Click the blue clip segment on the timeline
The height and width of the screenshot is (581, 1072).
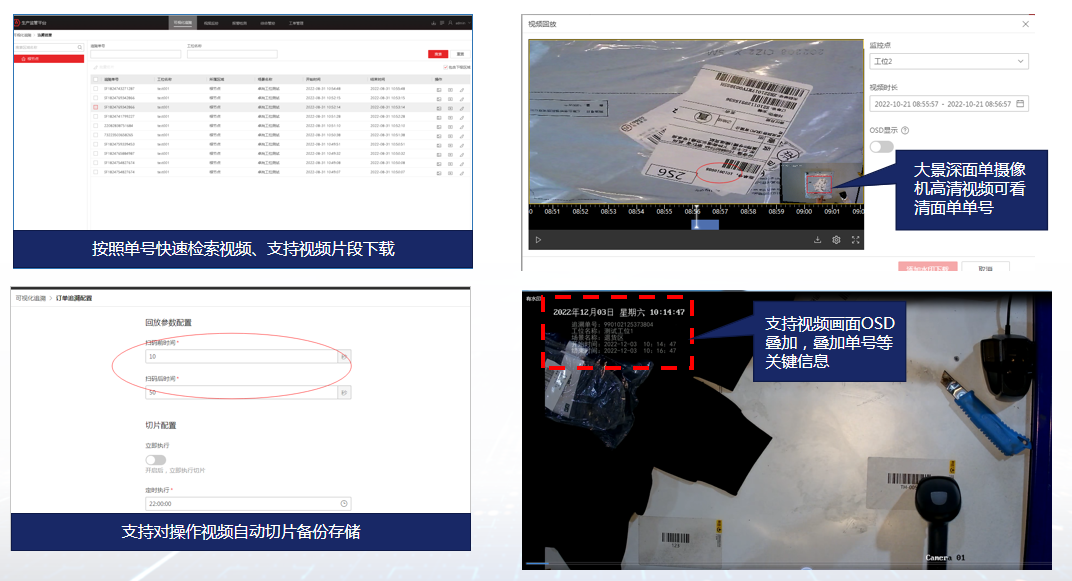706,224
